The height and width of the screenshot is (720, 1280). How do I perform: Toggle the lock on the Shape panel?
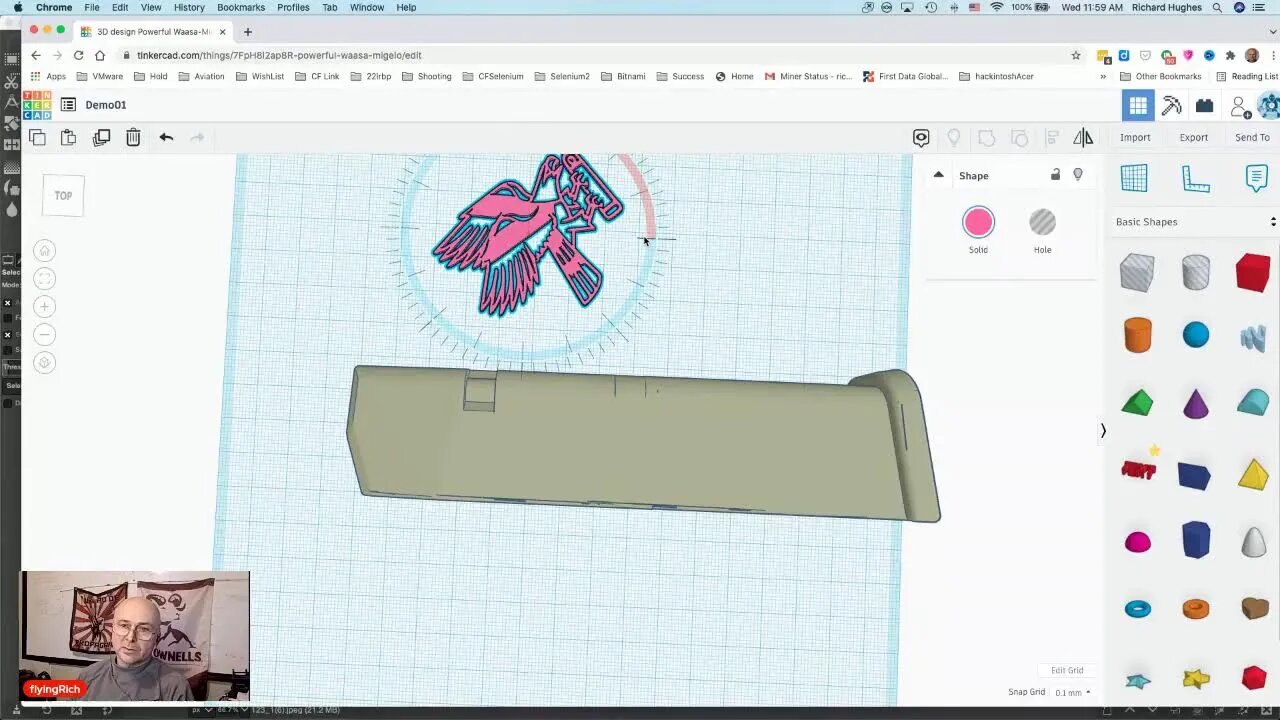tap(1055, 174)
